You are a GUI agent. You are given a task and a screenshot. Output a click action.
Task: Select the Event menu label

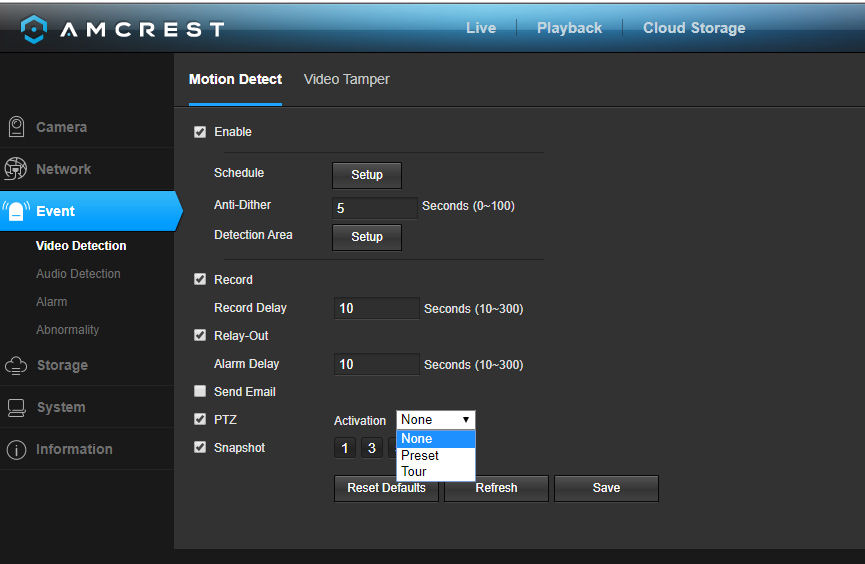55,211
